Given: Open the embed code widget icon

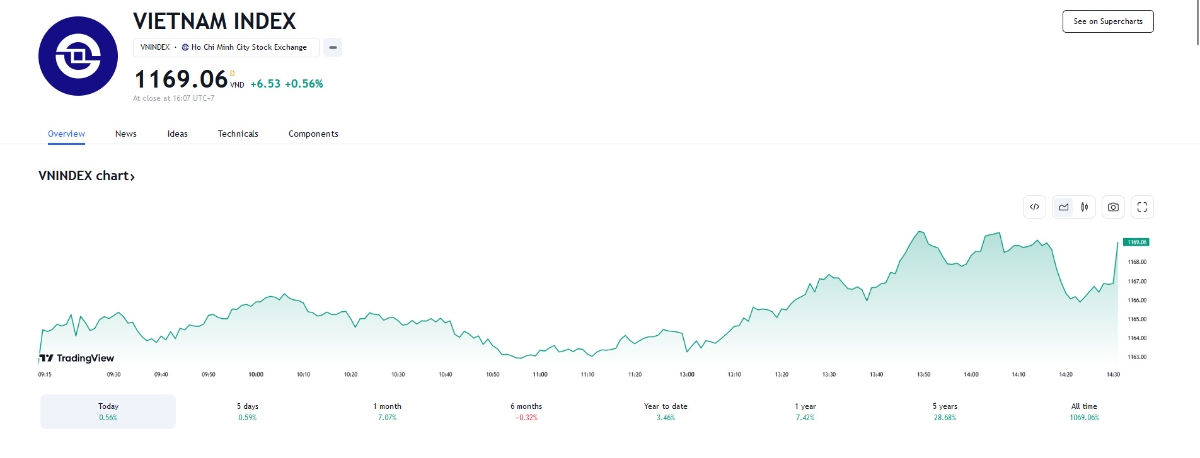Looking at the screenshot, I should click(1035, 207).
